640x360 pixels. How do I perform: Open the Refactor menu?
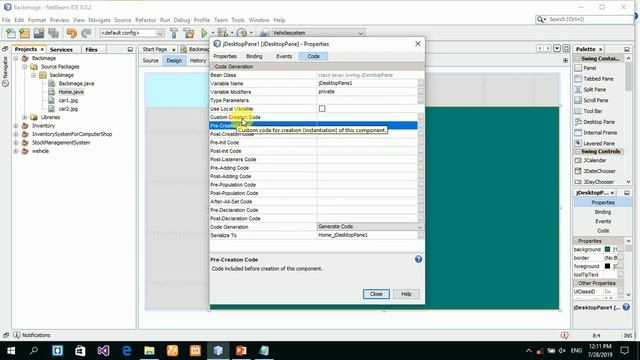(x=145, y=20)
